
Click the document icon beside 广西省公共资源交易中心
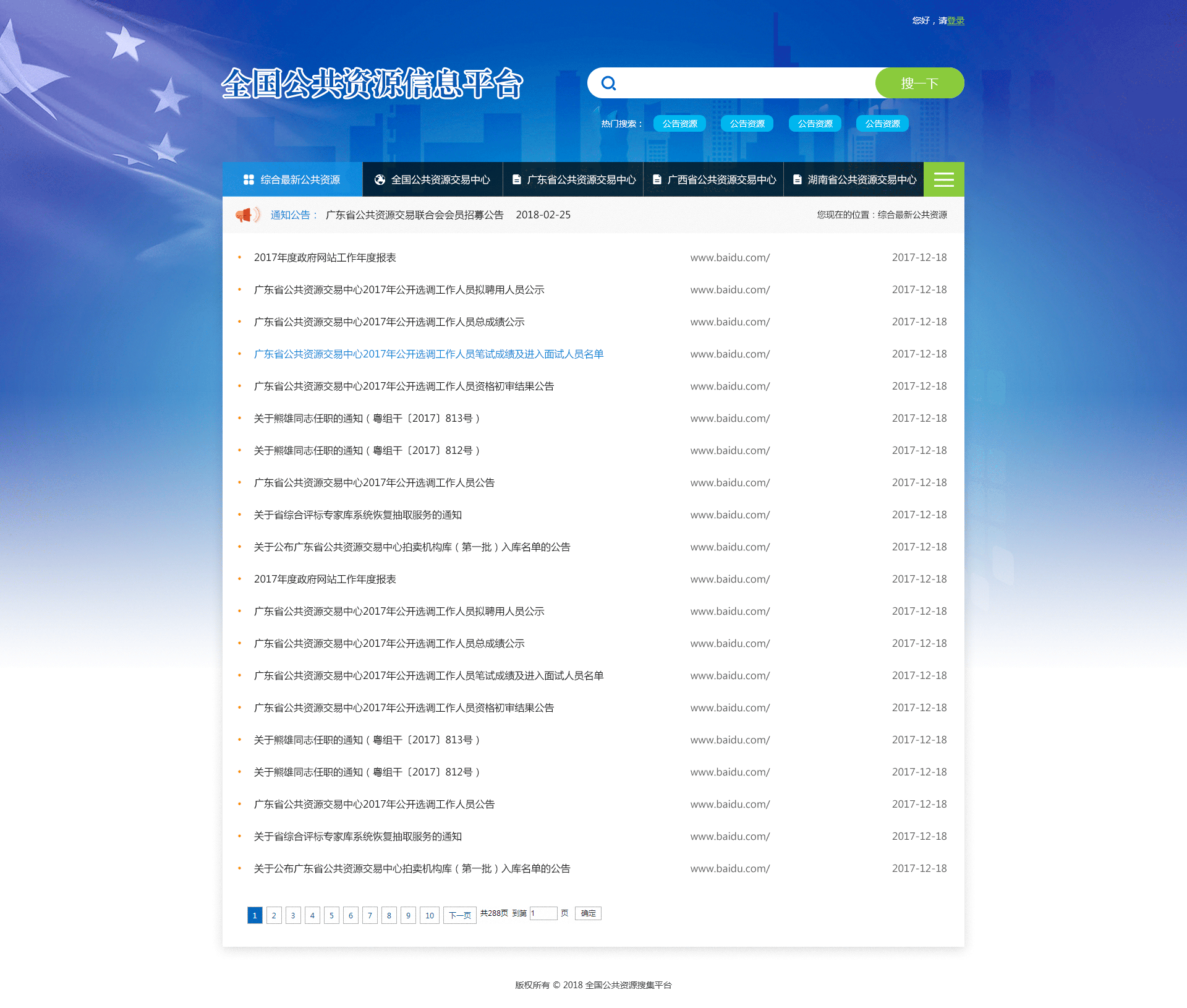click(x=657, y=179)
